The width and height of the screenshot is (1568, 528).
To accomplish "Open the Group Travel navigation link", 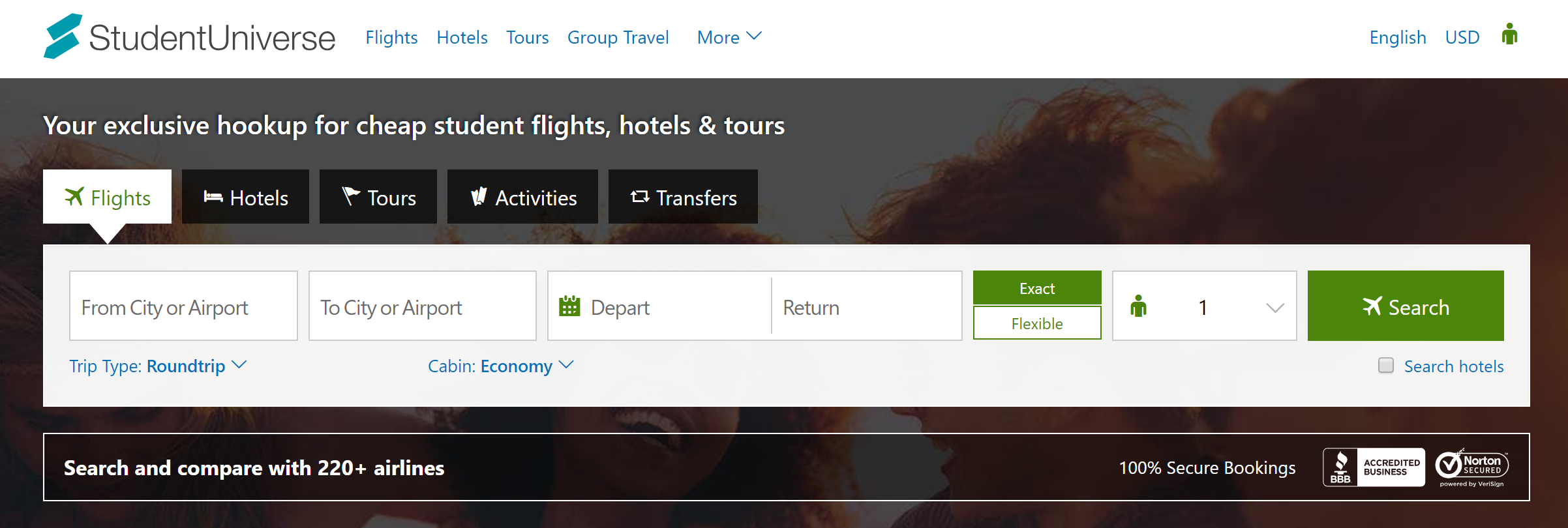I will [x=618, y=37].
